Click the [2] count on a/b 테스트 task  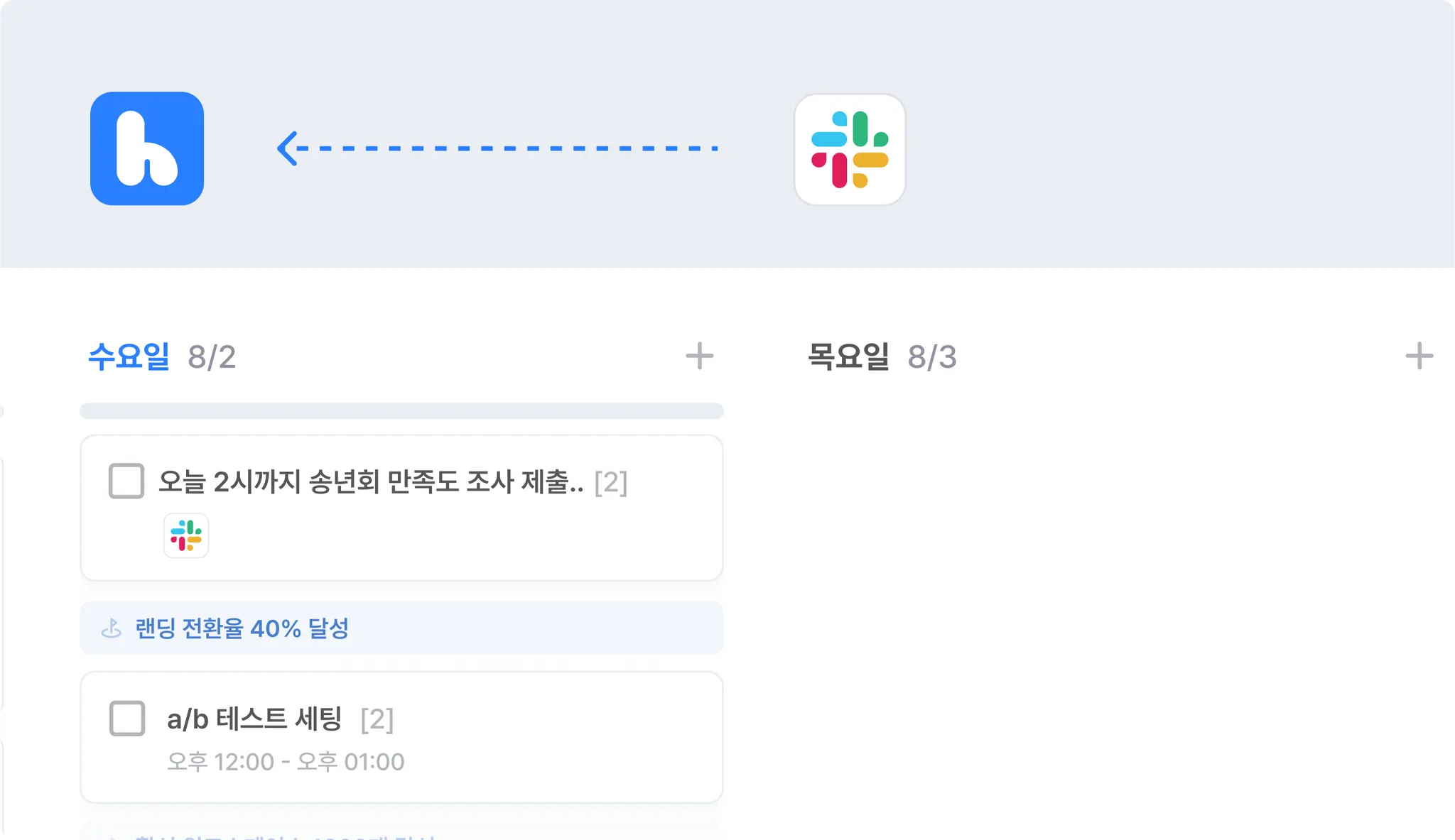tap(377, 719)
